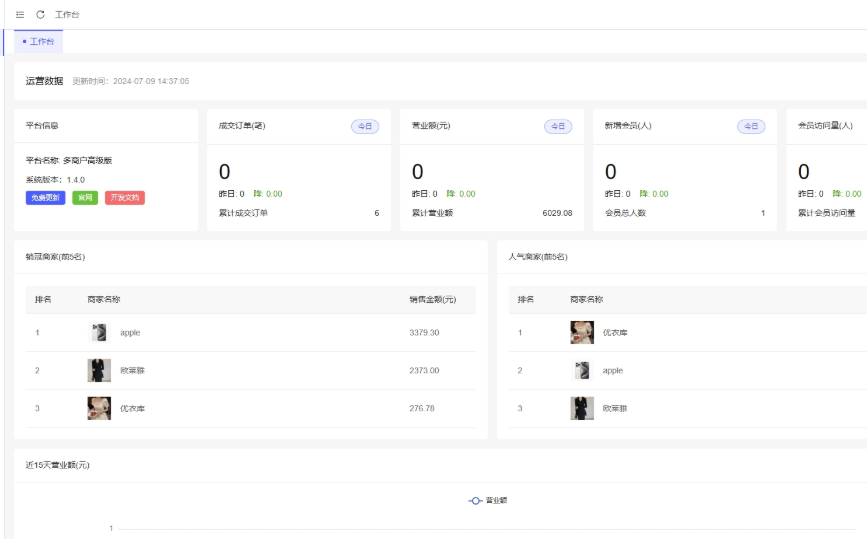Image resolution: width=867 pixels, height=539 pixels.
Task: Click apple thumbnail in 人气商家 list
Action: click(x=581, y=371)
